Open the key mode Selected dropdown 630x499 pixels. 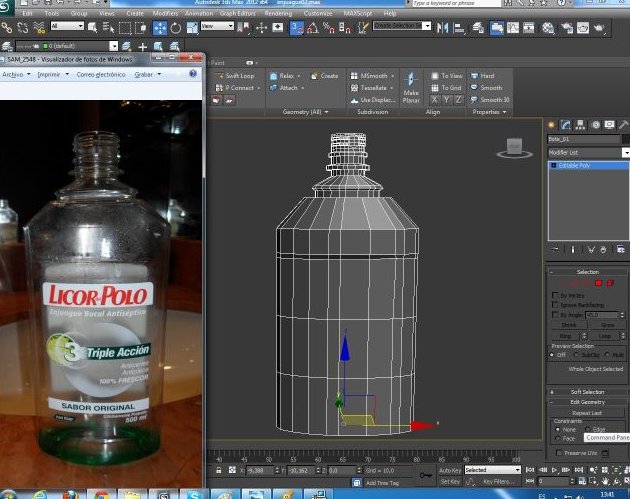[x=493, y=470]
